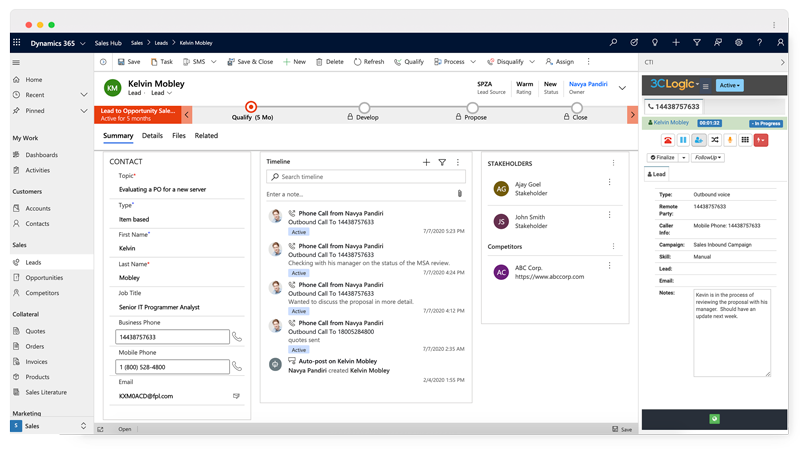Click the Business Phone input field
The width and height of the screenshot is (800, 449).
pos(172,337)
